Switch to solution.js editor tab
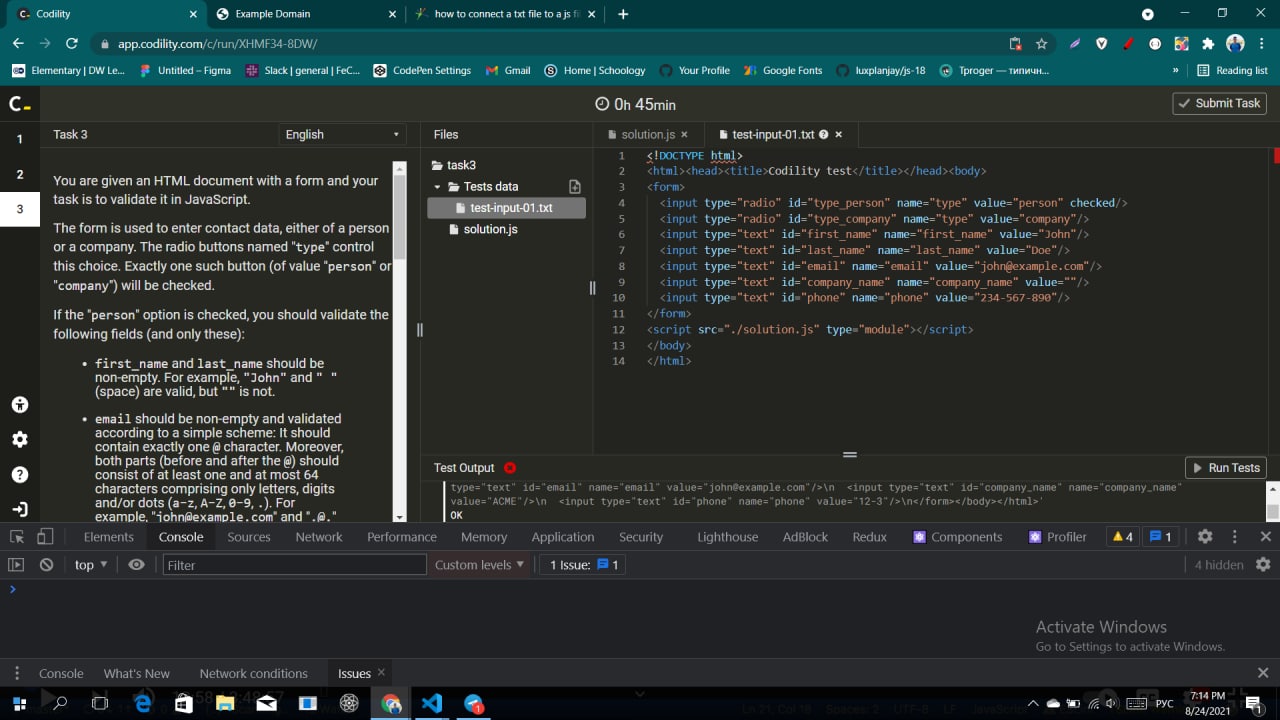1280x720 pixels. (648, 134)
